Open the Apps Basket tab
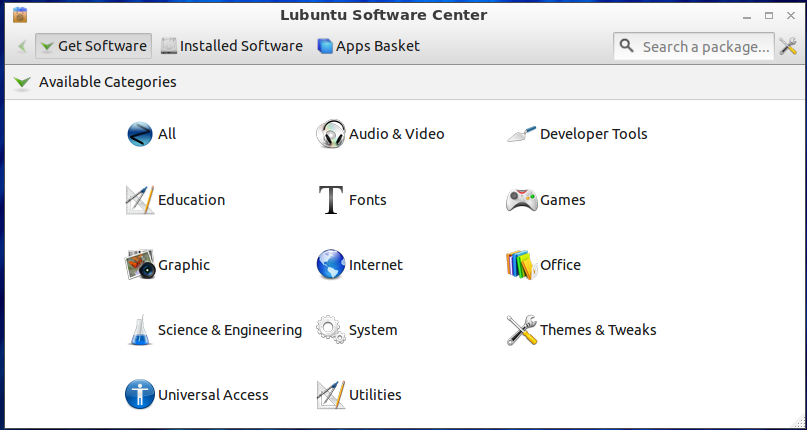The height and width of the screenshot is (430, 807). pyautogui.click(x=368, y=46)
